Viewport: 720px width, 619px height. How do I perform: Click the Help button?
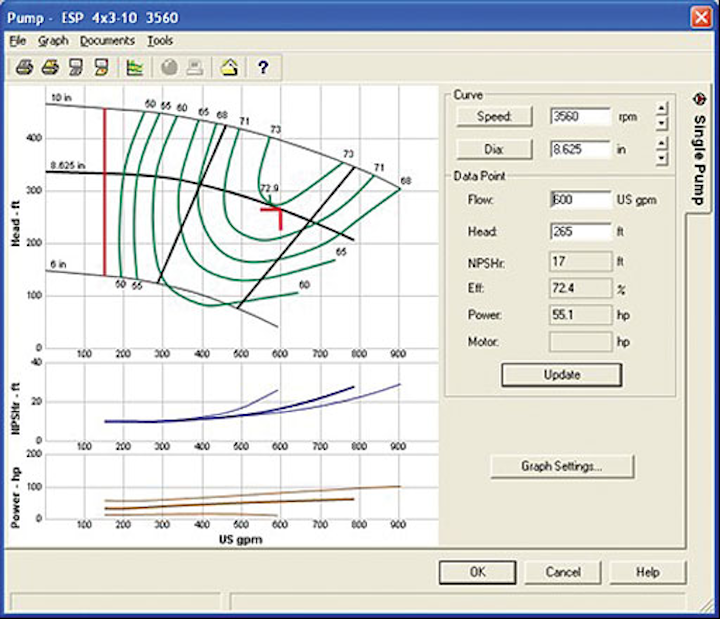pos(648,572)
